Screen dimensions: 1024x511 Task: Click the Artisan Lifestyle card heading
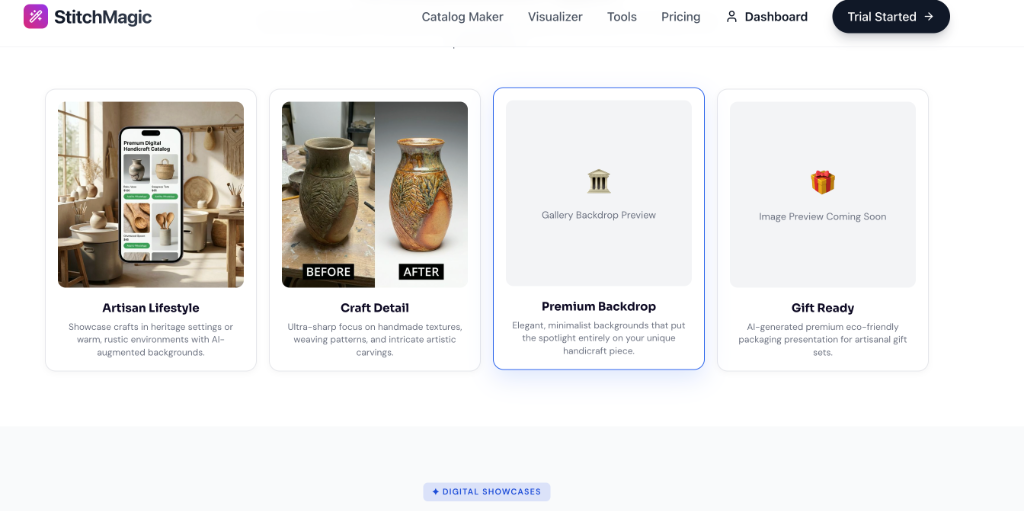(151, 308)
